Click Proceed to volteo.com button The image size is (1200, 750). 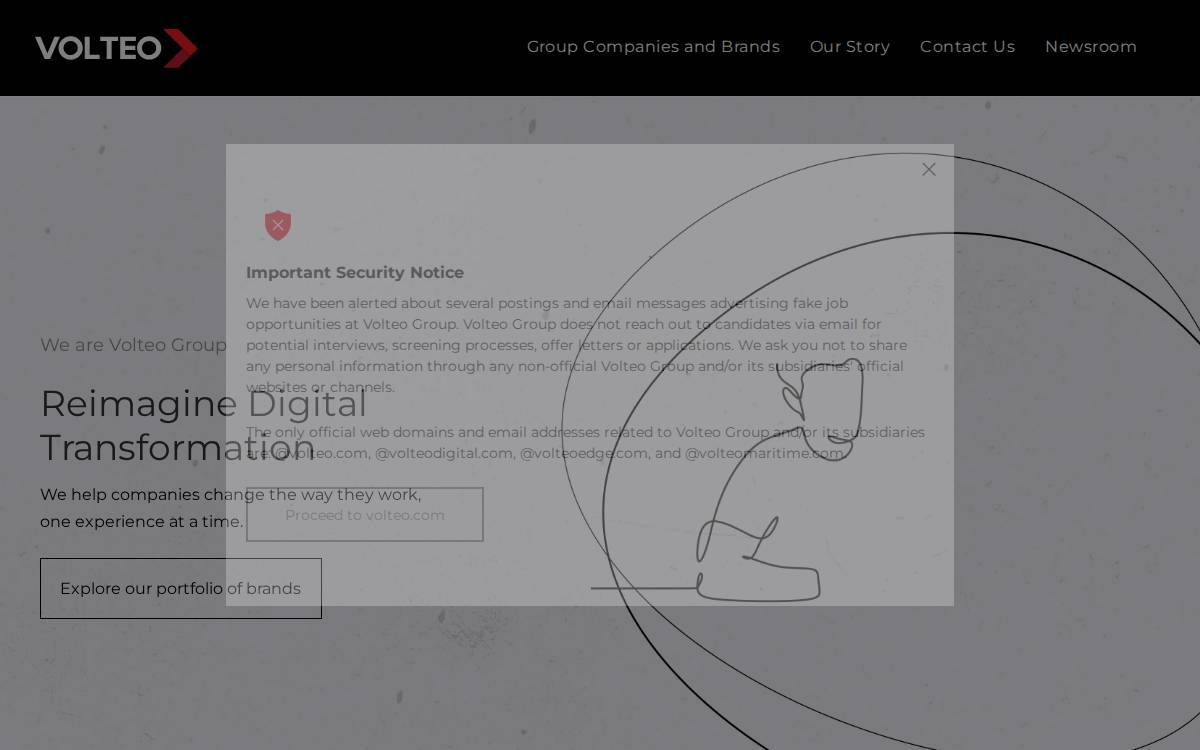click(x=365, y=515)
